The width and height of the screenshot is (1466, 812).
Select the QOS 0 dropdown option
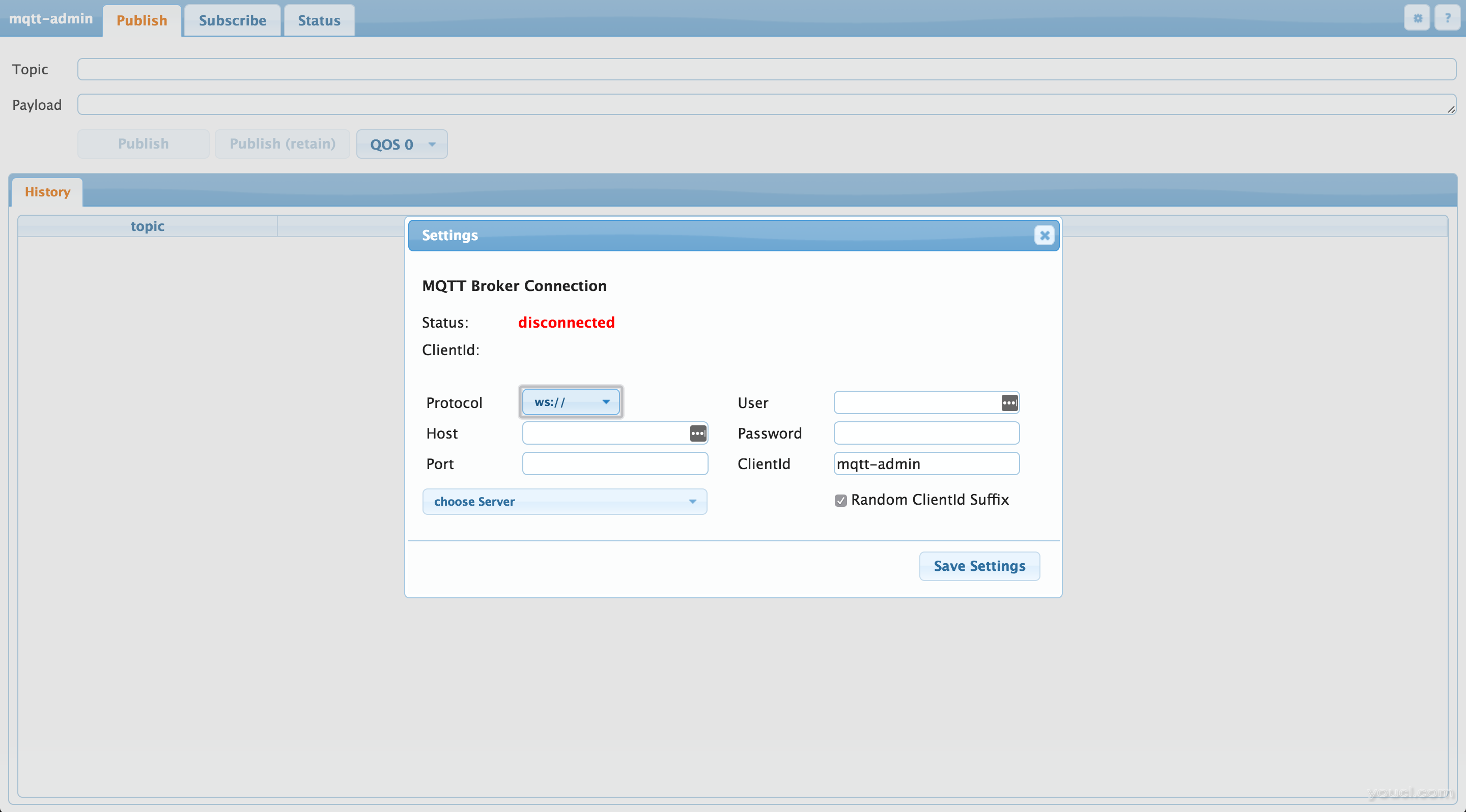click(400, 144)
